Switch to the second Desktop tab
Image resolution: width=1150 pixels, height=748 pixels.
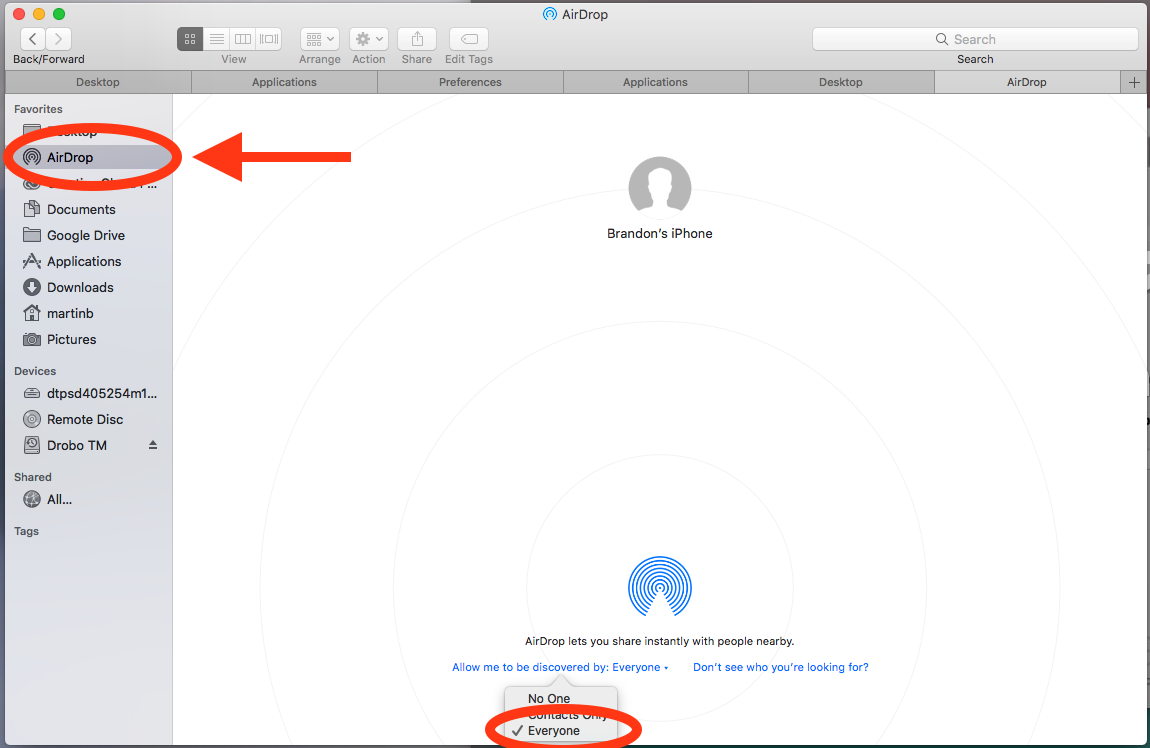841,82
